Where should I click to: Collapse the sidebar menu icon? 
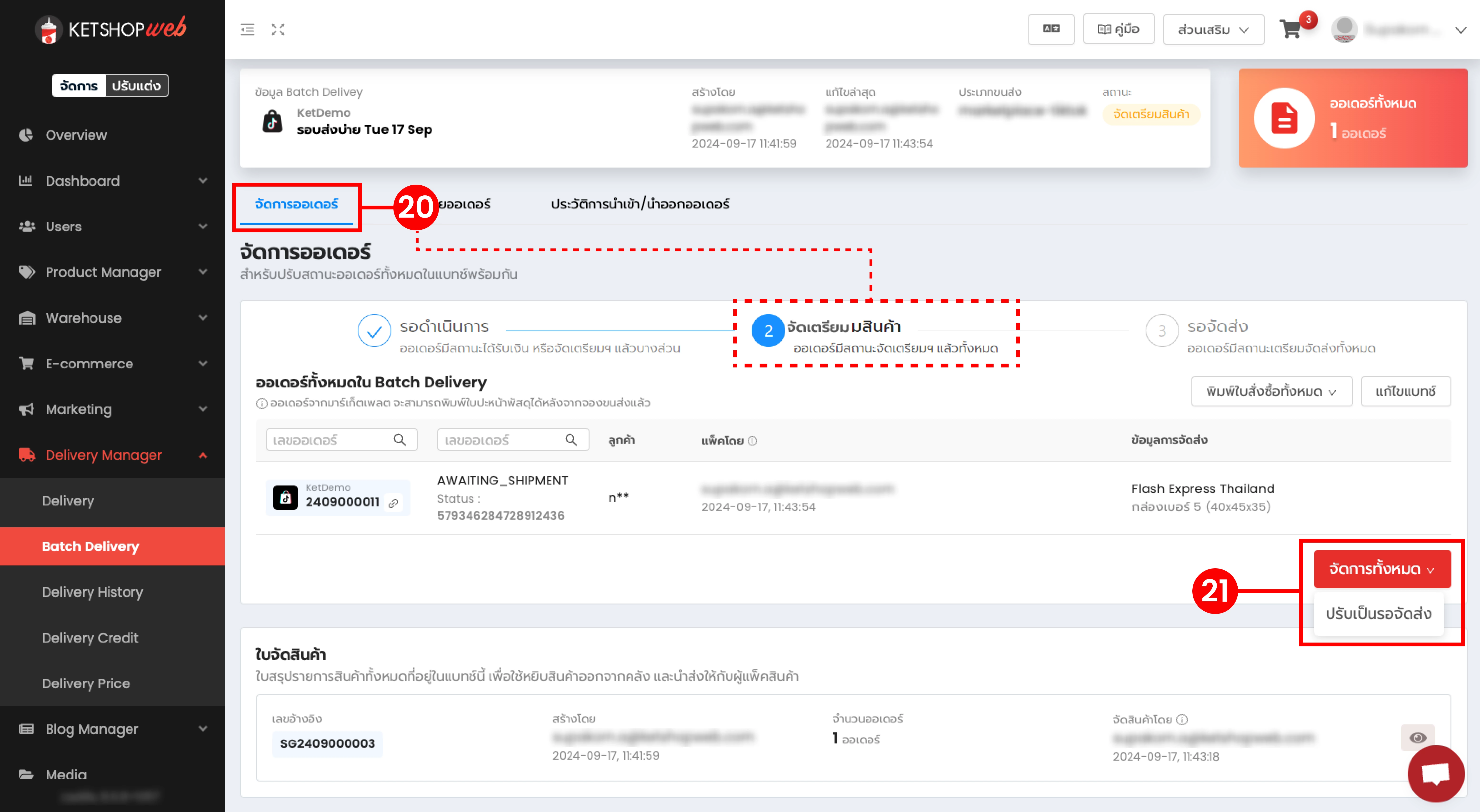pyautogui.click(x=248, y=29)
